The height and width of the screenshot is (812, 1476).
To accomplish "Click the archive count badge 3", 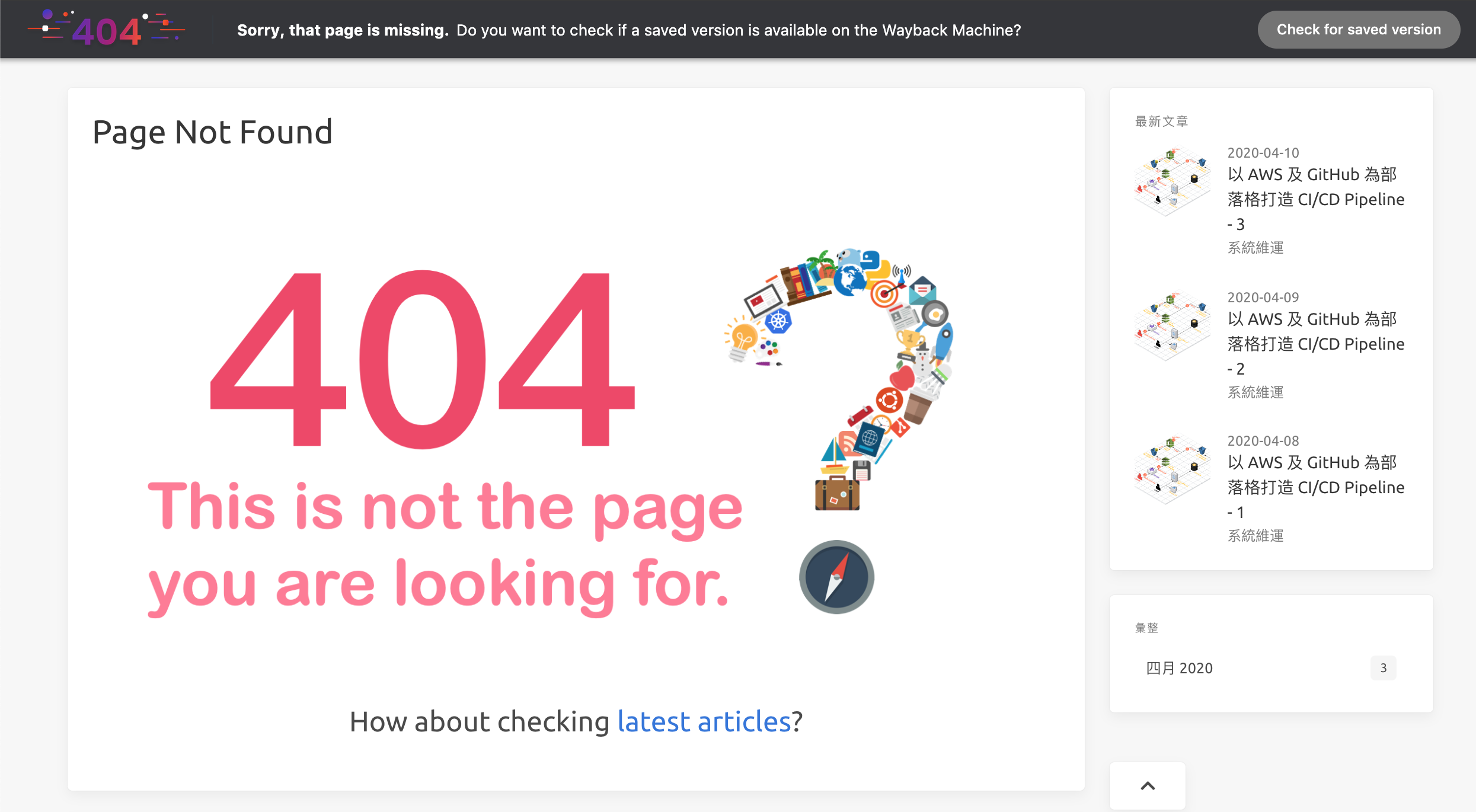I will tap(1383, 668).
